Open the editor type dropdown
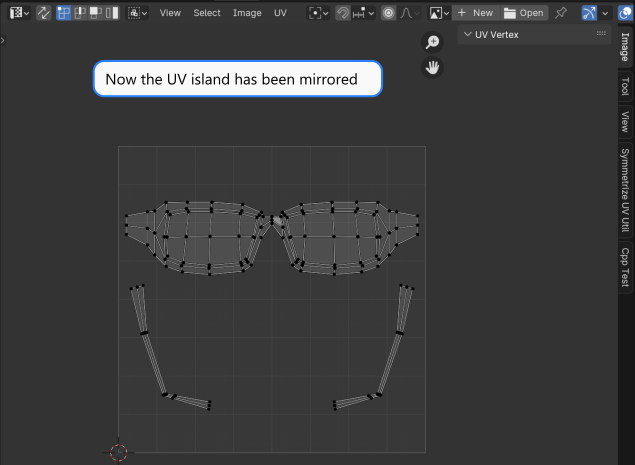The image size is (635, 465). 19,13
